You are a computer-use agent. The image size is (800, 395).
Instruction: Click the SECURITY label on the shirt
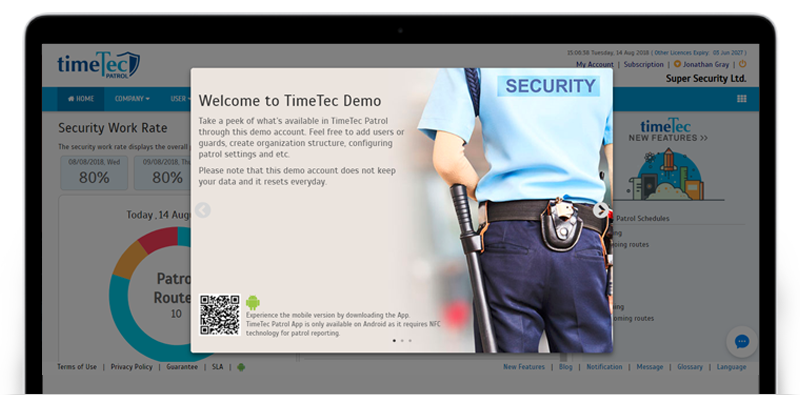click(550, 86)
